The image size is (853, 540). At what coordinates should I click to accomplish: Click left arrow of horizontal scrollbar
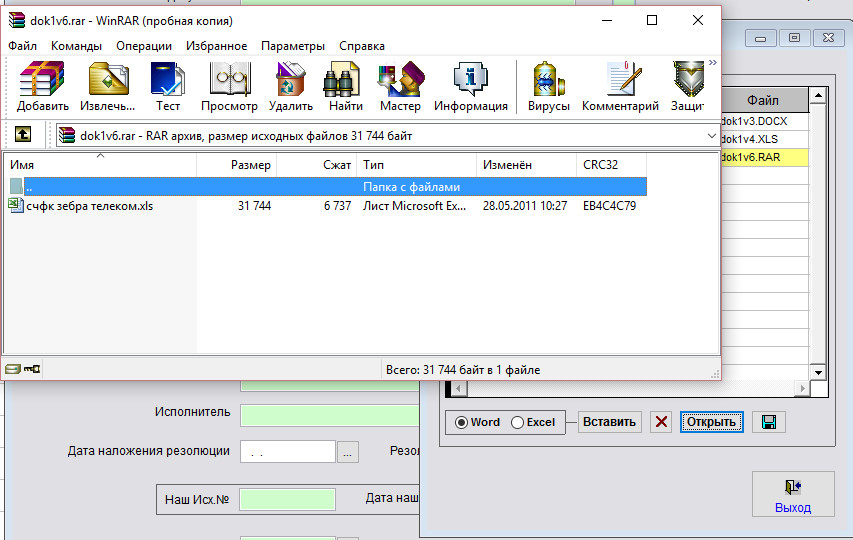(459, 388)
